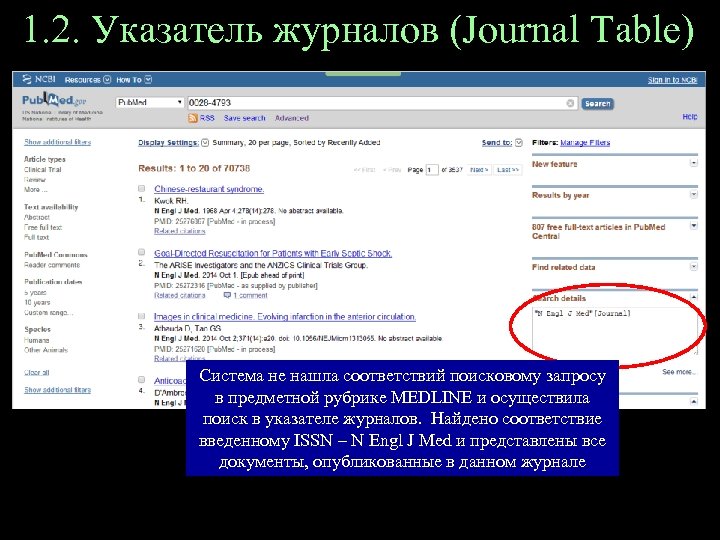Select the Abstract text availability filter
Viewport: 720px width, 540px height.
tap(37, 217)
